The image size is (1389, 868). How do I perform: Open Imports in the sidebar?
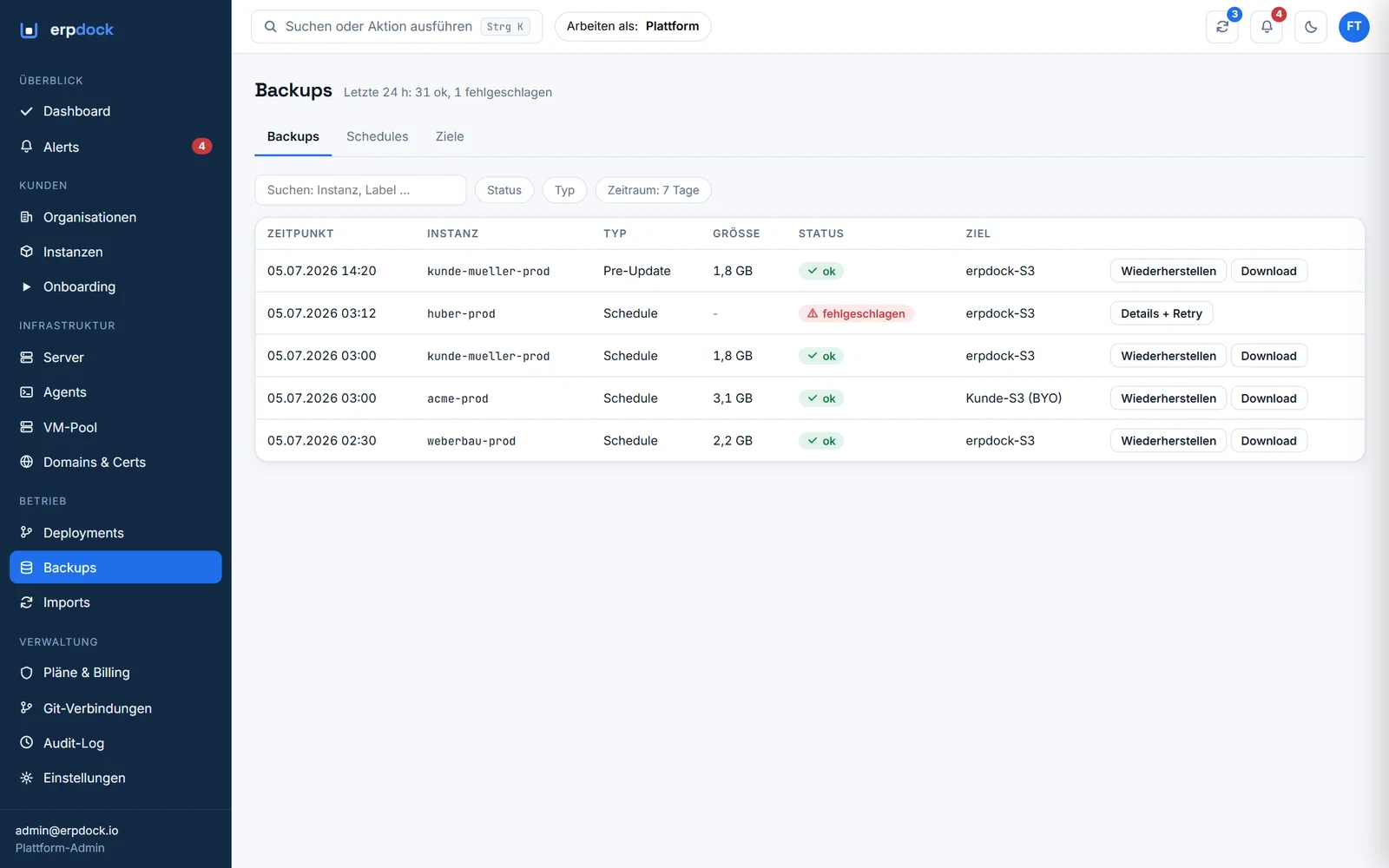click(115, 602)
